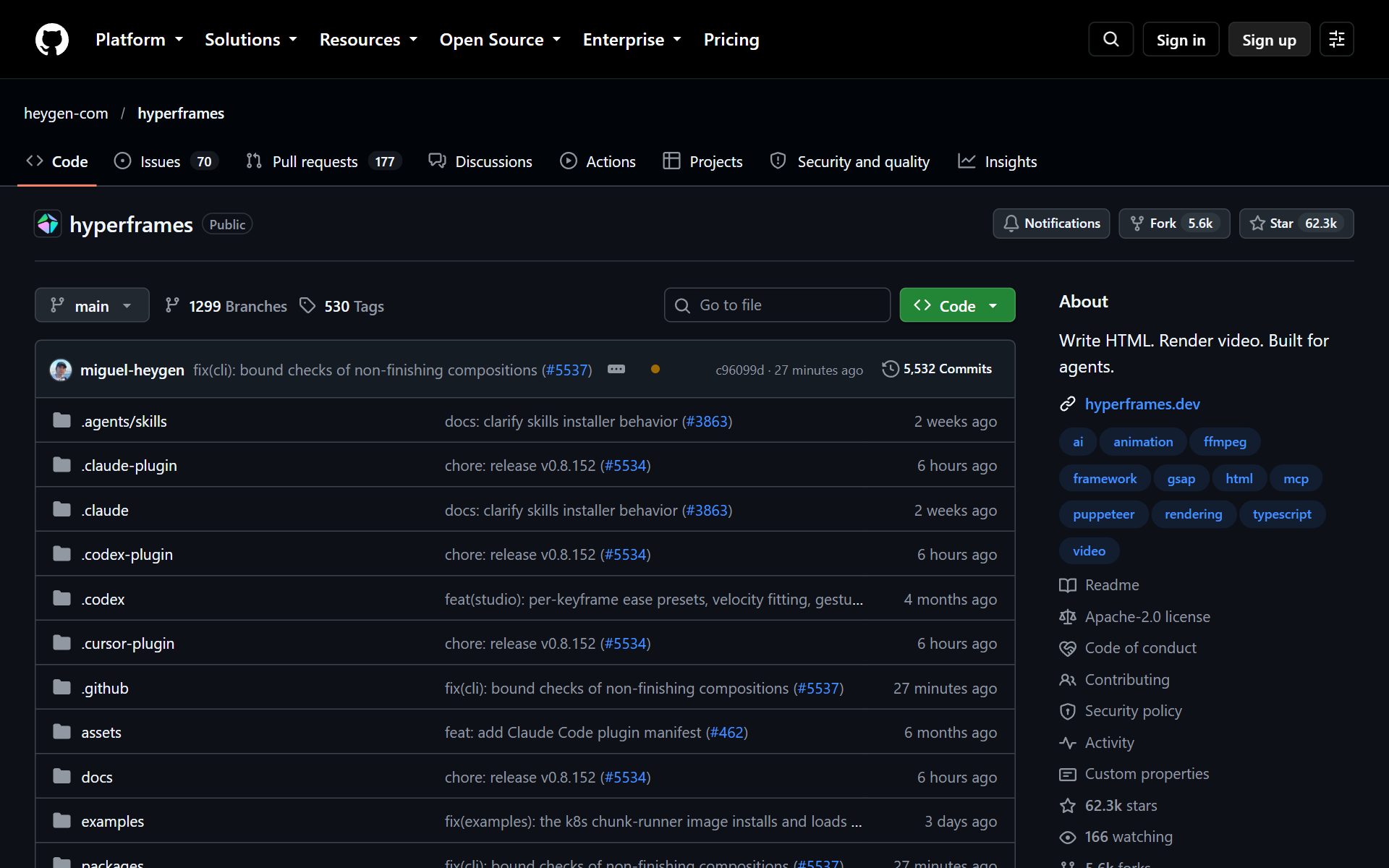Viewport: 1389px width, 868px height.
Task: Open commit history via 5,532 Commits
Action: pyautogui.click(x=937, y=369)
